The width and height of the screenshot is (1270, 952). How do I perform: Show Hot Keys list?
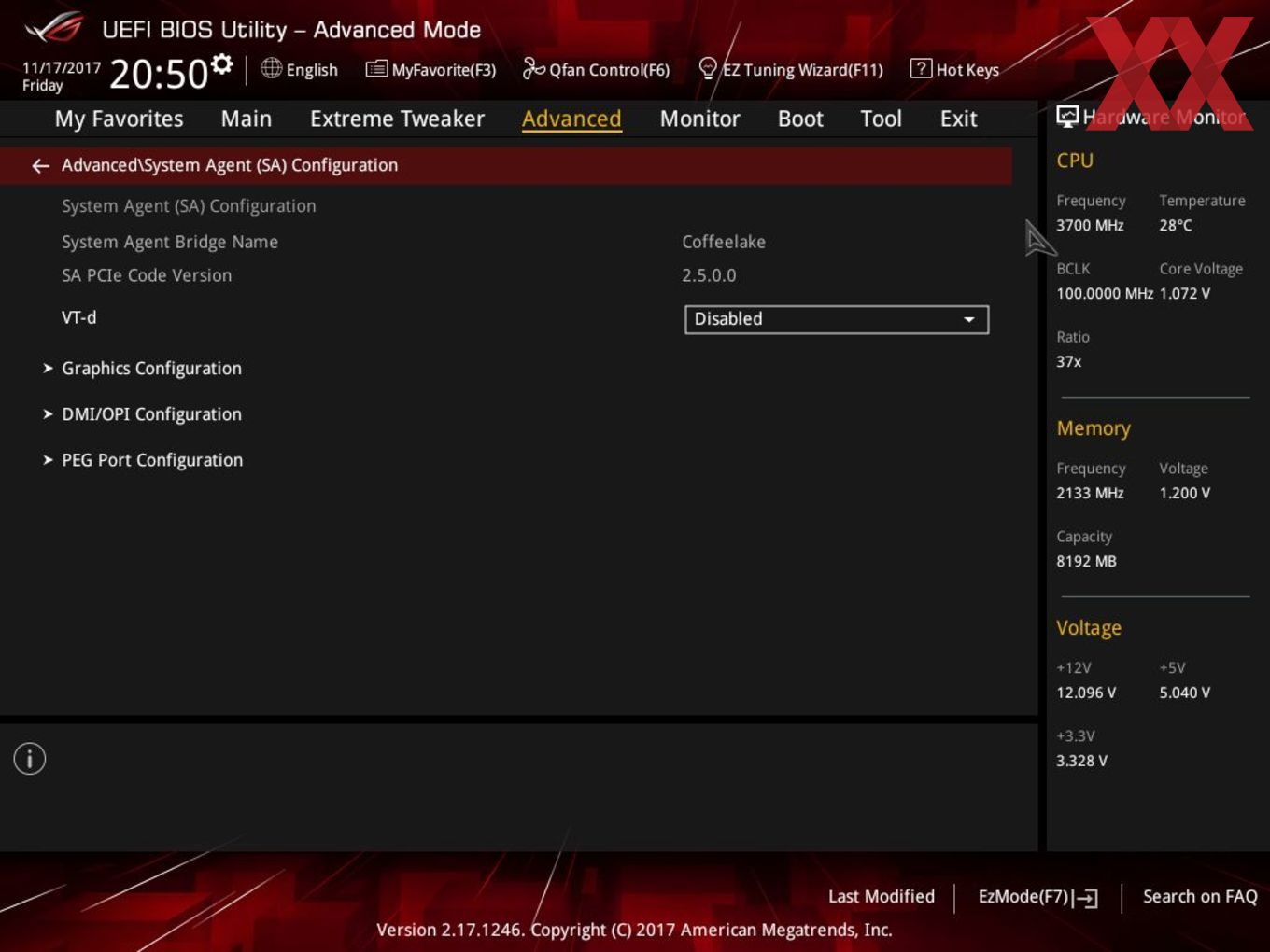954,69
